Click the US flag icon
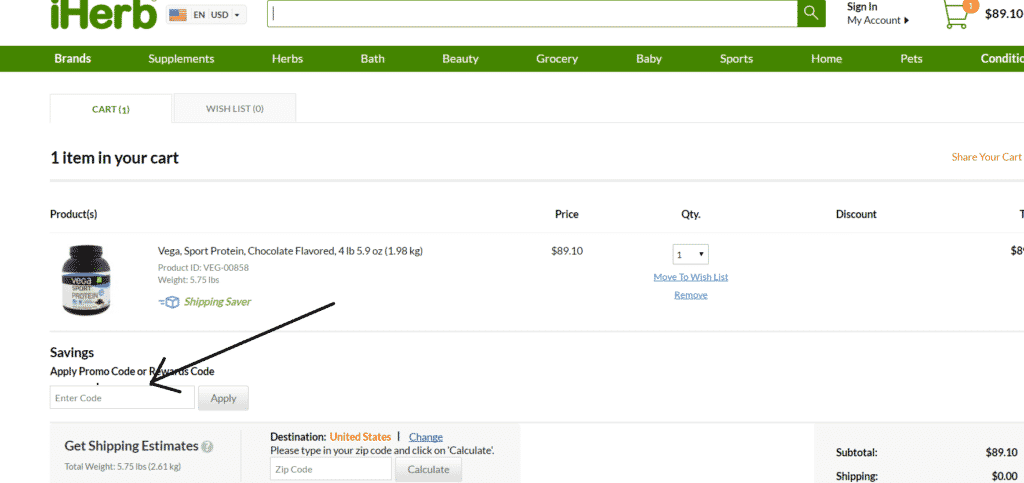Image resolution: width=1024 pixels, height=483 pixels. tap(178, 14)
